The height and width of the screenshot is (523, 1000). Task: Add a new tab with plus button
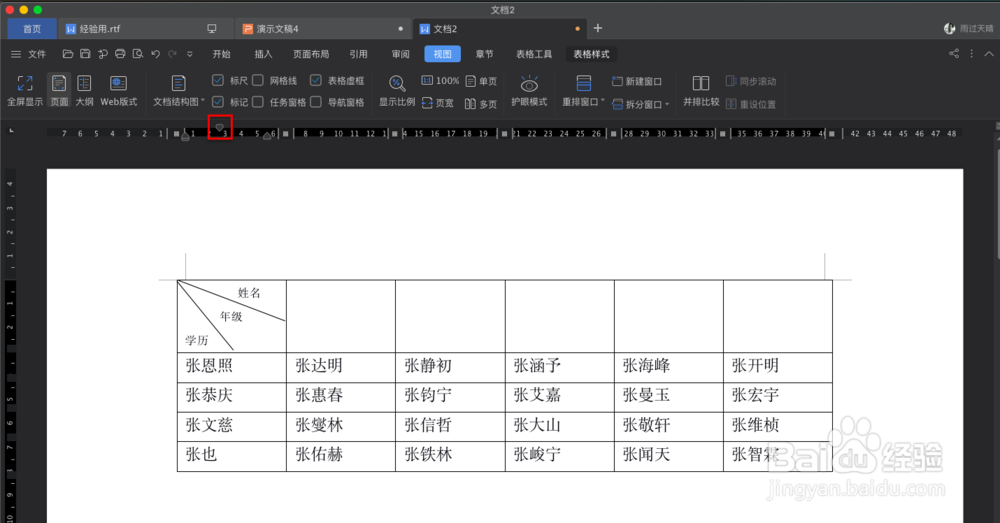(x=598, y=28)
